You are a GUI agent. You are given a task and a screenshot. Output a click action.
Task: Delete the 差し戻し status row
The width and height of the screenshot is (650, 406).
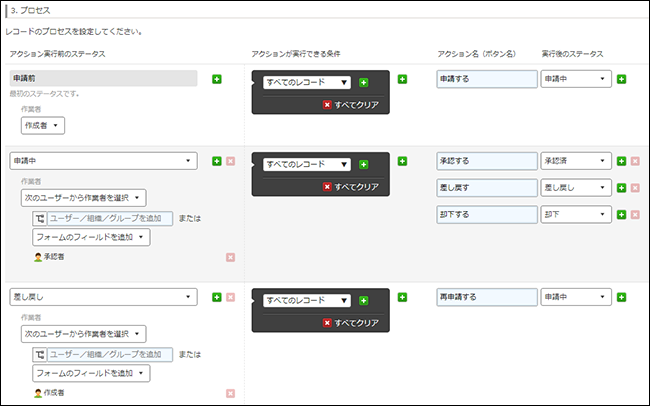tap(230, 297)
